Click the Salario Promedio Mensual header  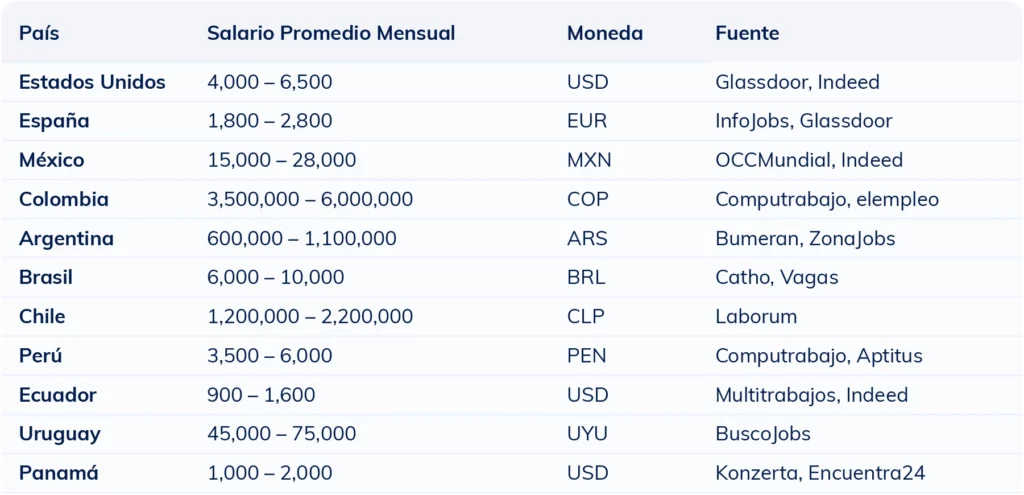pos(331,33)
